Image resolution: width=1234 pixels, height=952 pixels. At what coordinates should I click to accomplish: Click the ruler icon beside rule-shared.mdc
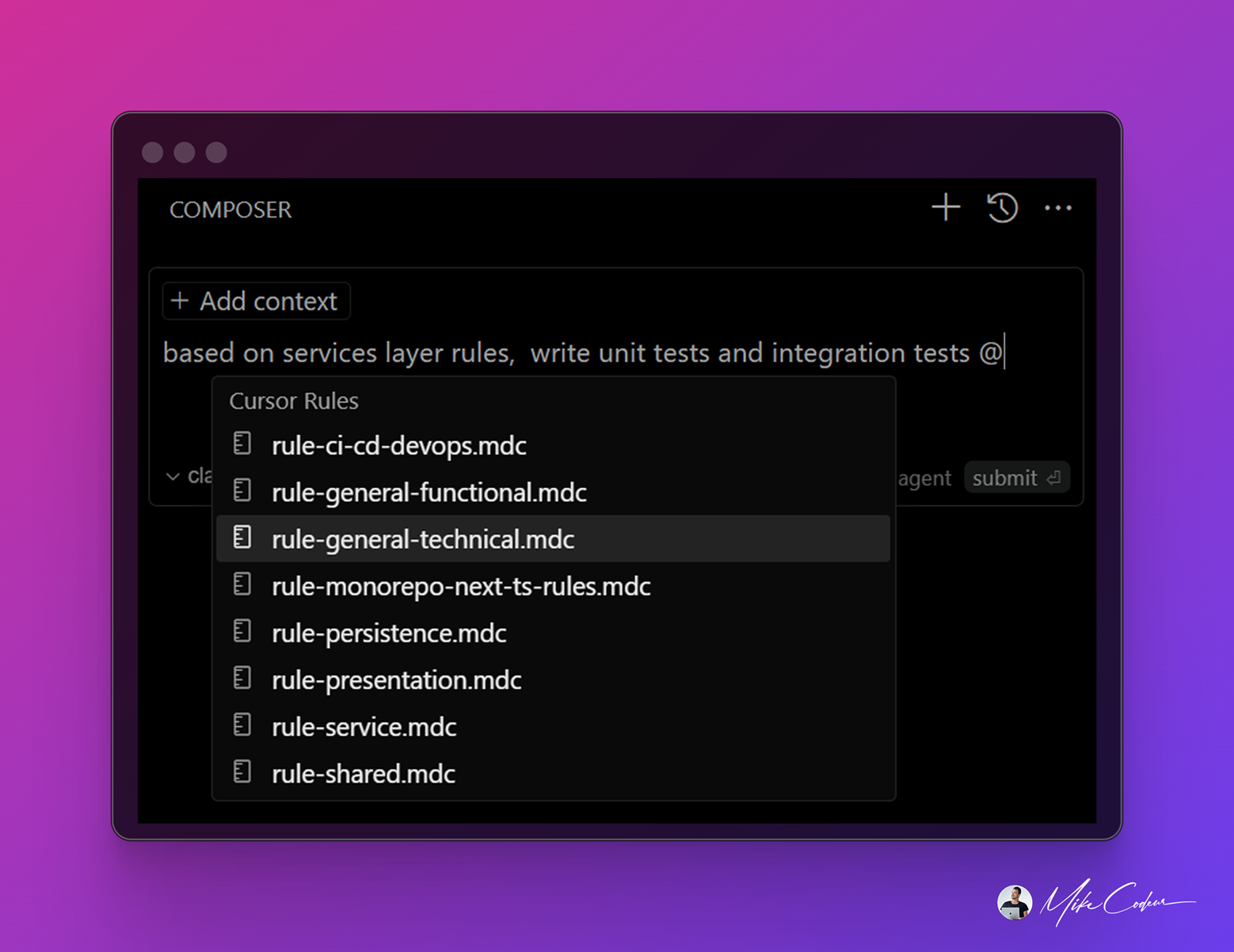[x=242, y=771]
